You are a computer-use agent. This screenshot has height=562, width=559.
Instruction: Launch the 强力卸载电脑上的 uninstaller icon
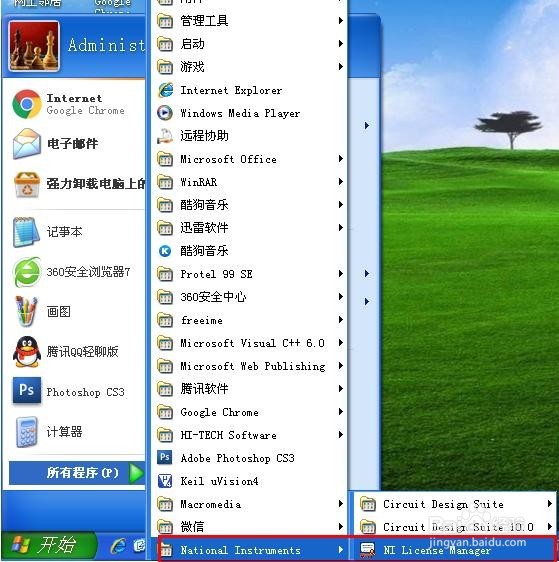[27, 185]
